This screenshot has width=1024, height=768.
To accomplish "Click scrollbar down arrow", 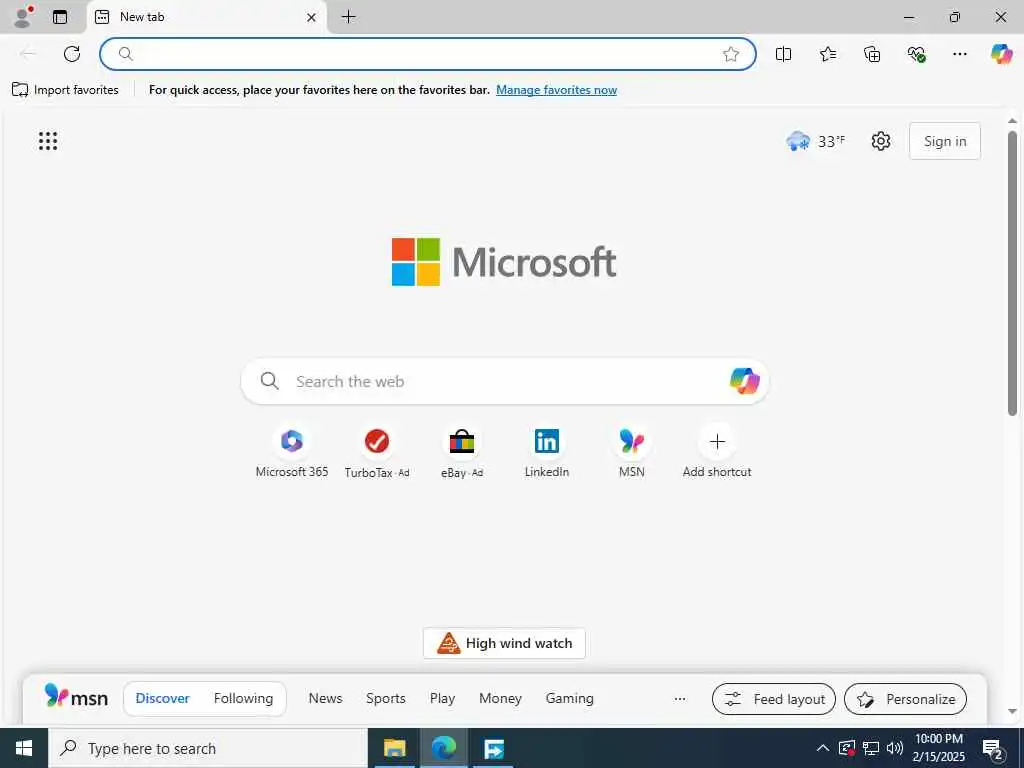I will click(x=1012, y=711).
